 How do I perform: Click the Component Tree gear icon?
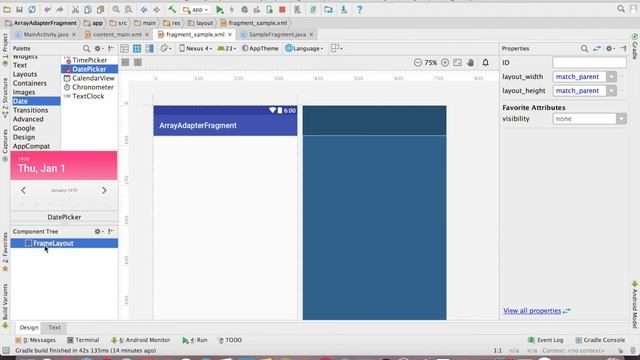click(x=98, y=231)
